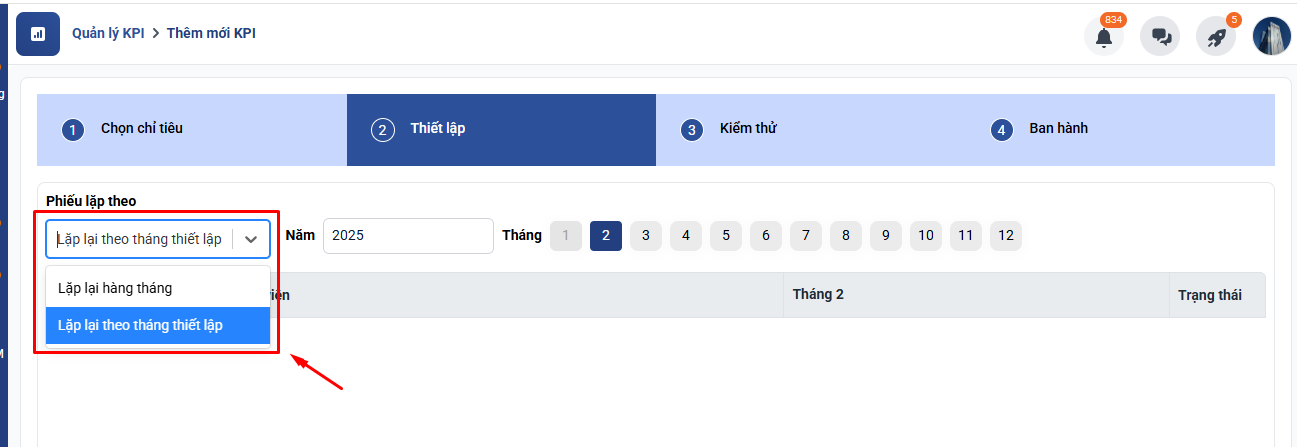Open the chat messages icon
1297x447 pixels.
[1160, 36]
